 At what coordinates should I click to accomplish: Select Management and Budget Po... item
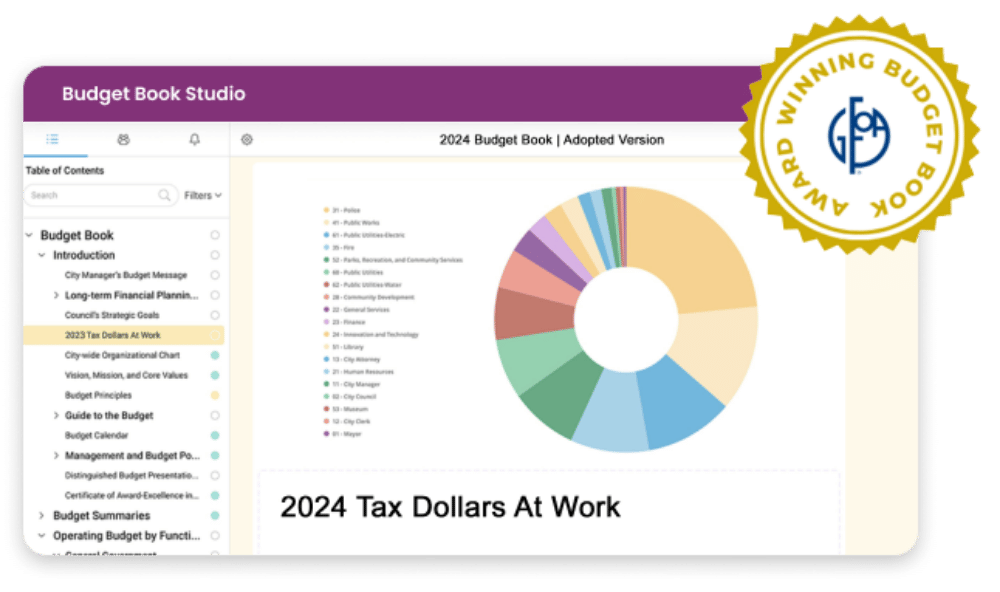click(x=132, y=455)
